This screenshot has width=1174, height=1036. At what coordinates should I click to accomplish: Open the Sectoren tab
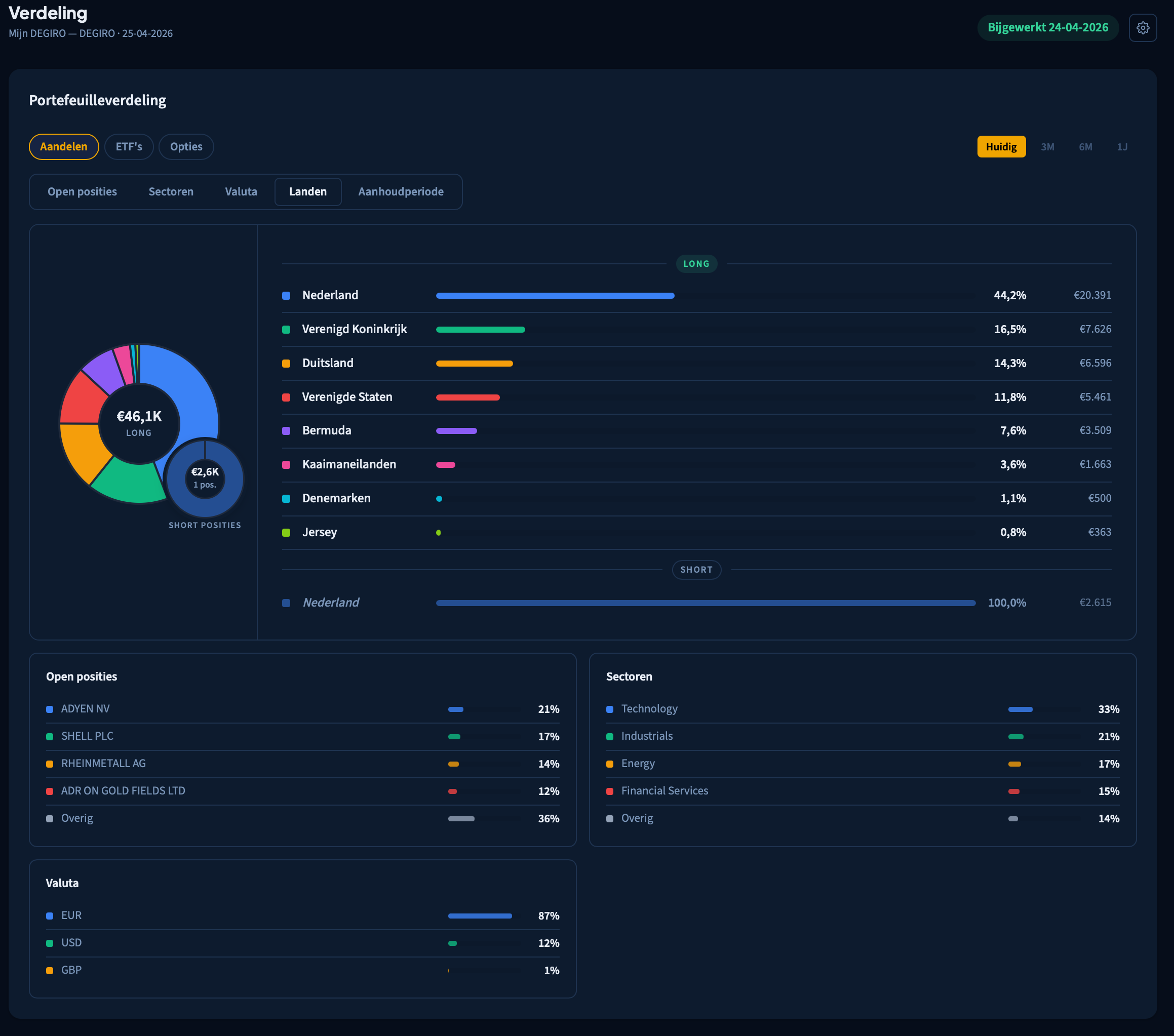click(x=171, y=192)
